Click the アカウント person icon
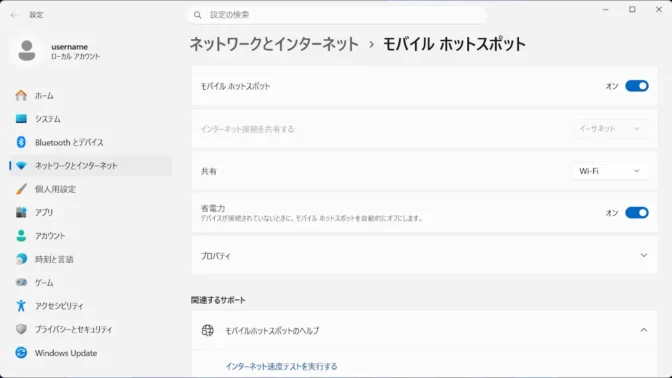This screenshot has height=378, width=672. [x=21, y=235]
